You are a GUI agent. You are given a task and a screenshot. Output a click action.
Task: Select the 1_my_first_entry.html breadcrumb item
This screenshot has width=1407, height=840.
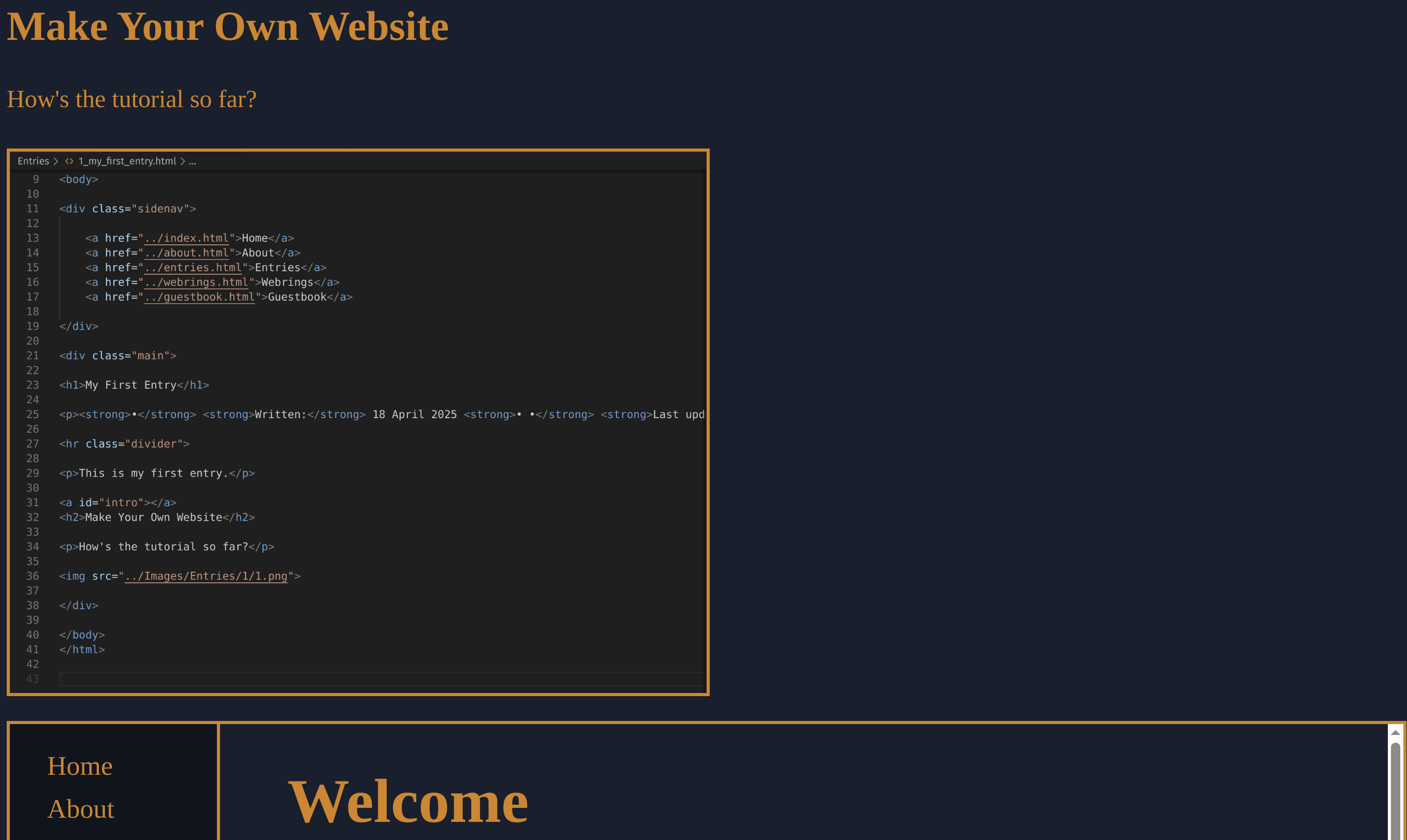[x=127, y=161]
